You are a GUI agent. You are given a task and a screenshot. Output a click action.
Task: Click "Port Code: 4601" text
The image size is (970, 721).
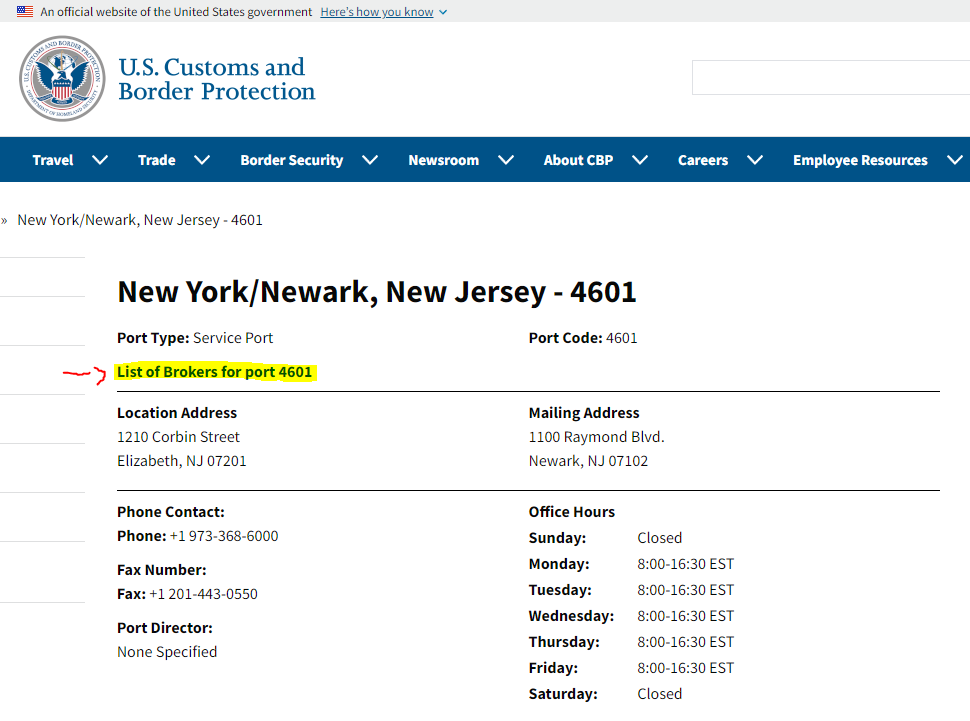[x=583, y=338]
